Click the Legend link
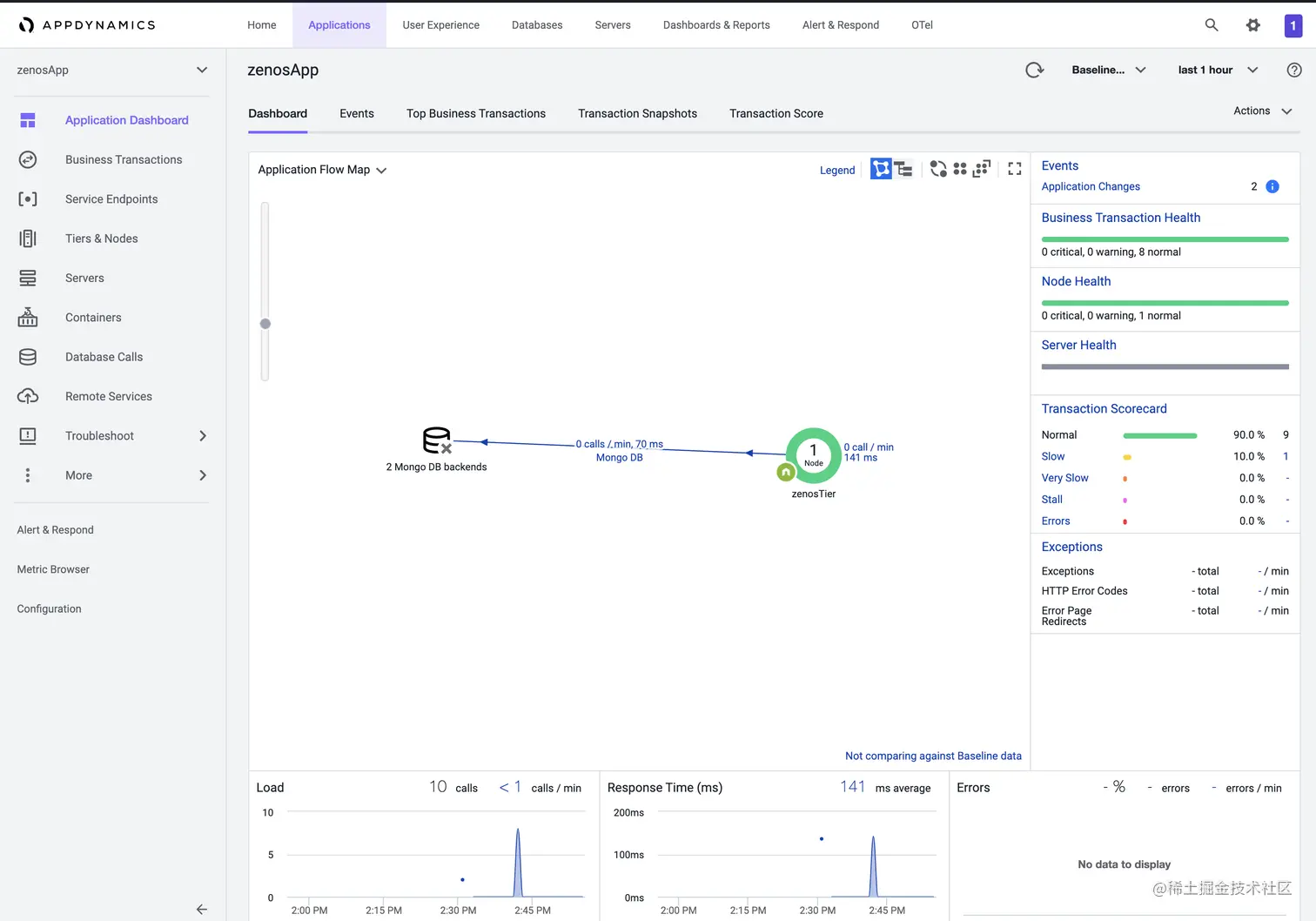1316x921 pixels. click(837, 171)
